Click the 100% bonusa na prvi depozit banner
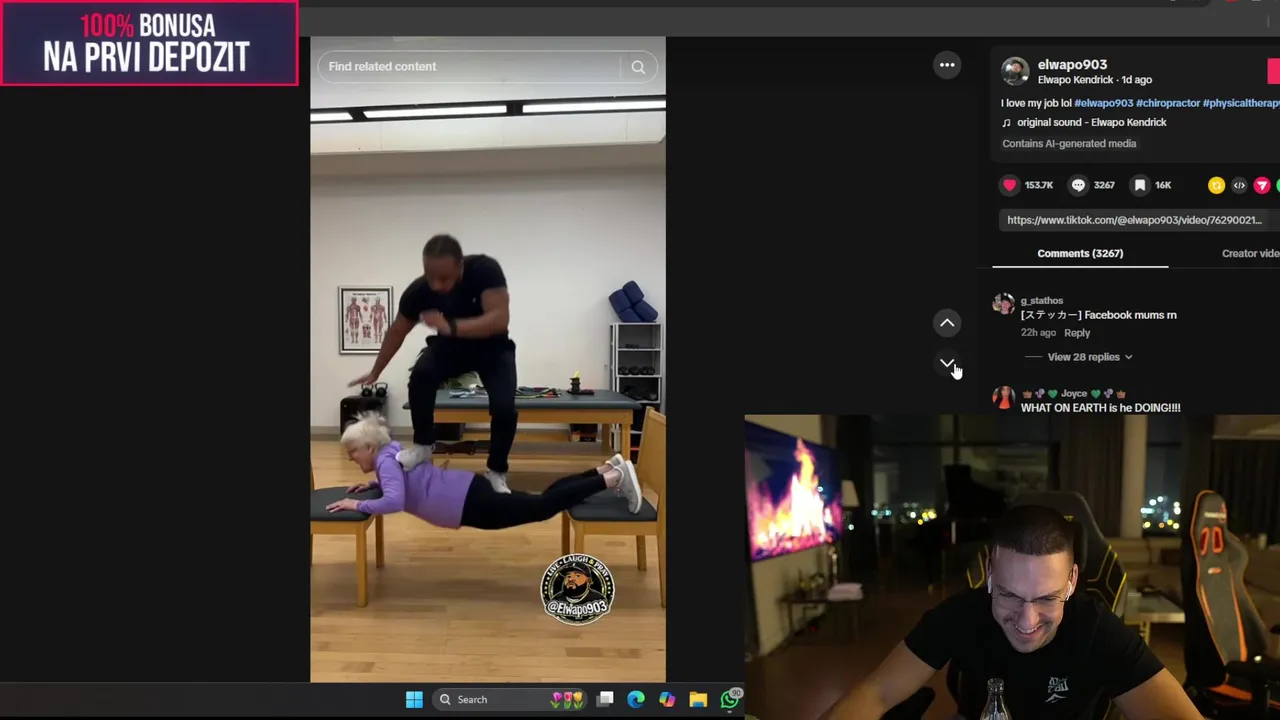This screenshot has height=720, width=1280. pyautogui.click(x=148, y=43)
